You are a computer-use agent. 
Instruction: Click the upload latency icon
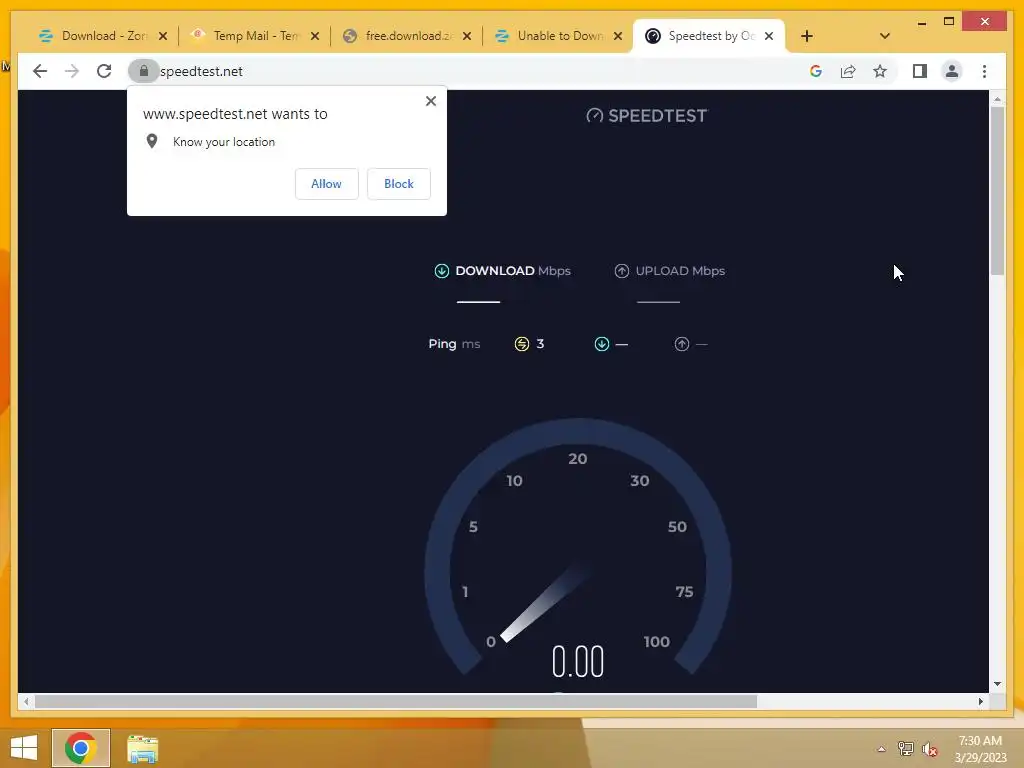click(x=681, y=344)
